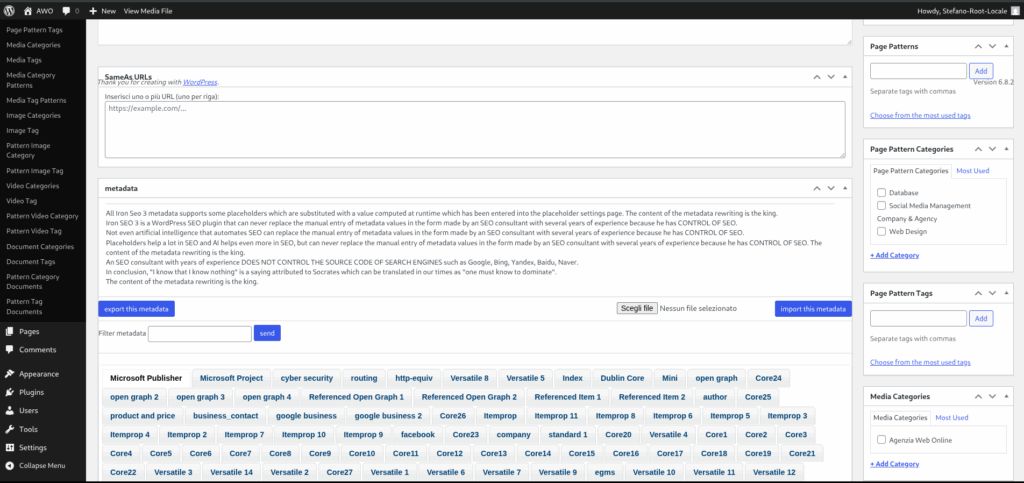Screen dimensions: 1024x483
Task: Choose most used tags in Page Pattern Tags
Action: coord(920,362)
